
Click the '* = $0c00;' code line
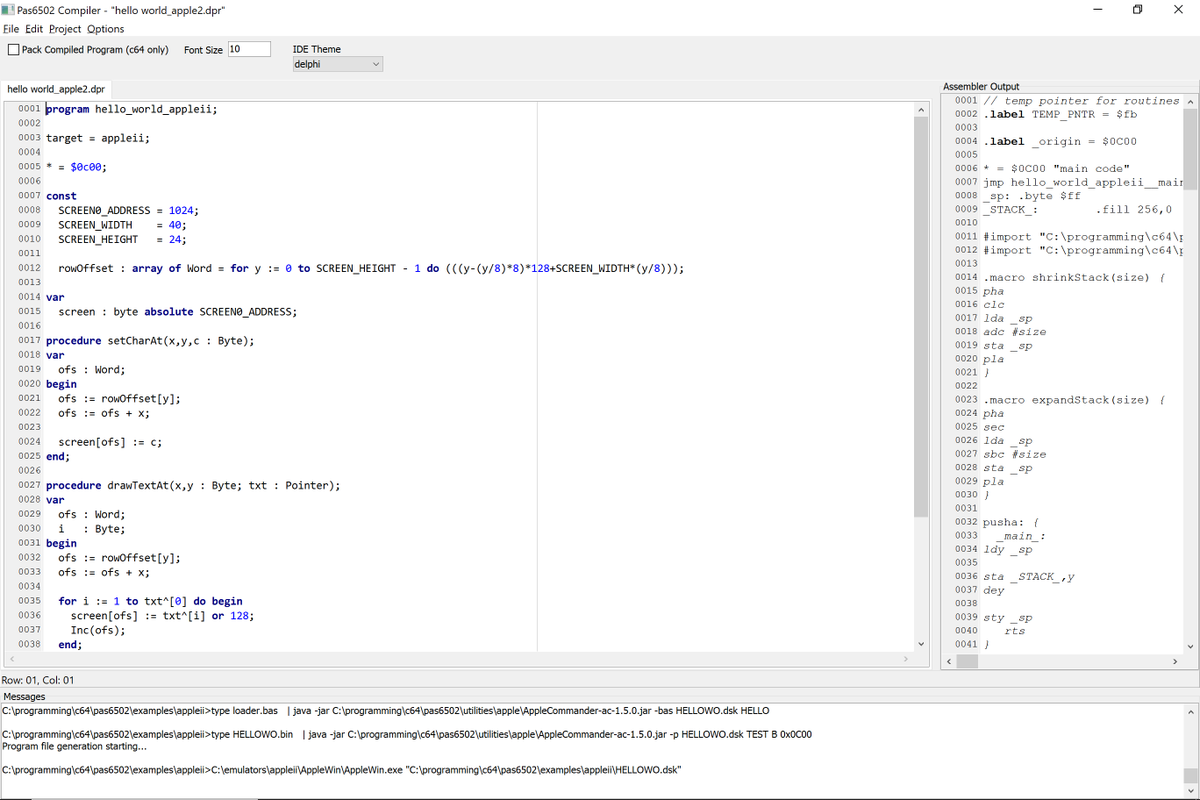[76, 167]
